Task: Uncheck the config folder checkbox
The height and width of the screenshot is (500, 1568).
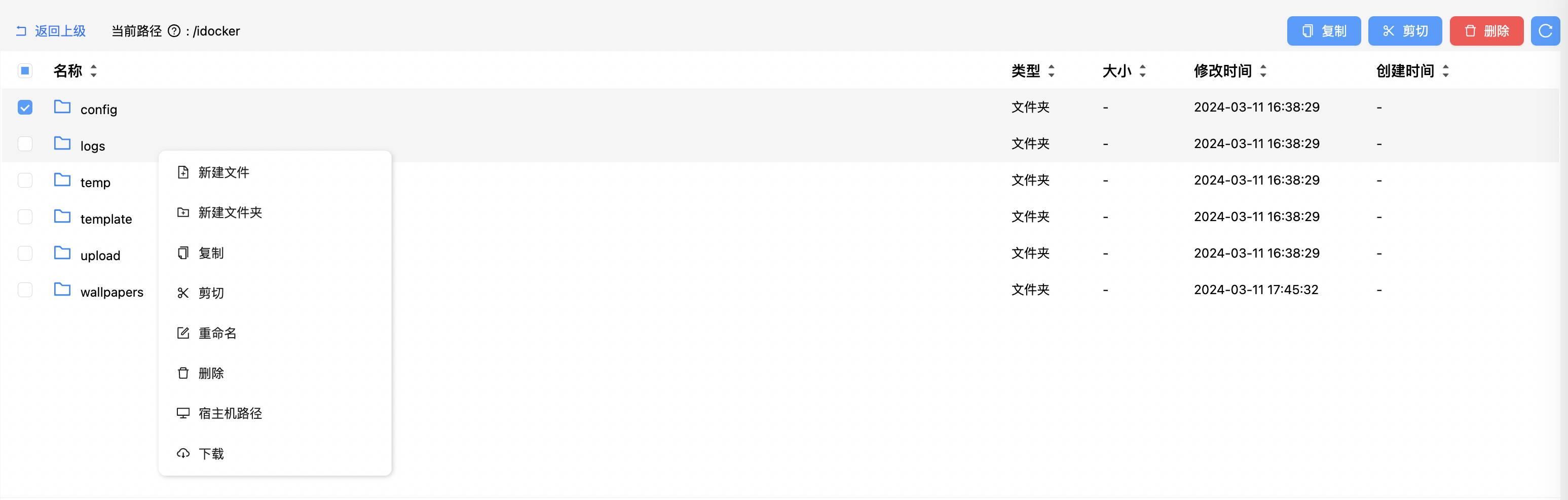Action: tap(25, 107)
